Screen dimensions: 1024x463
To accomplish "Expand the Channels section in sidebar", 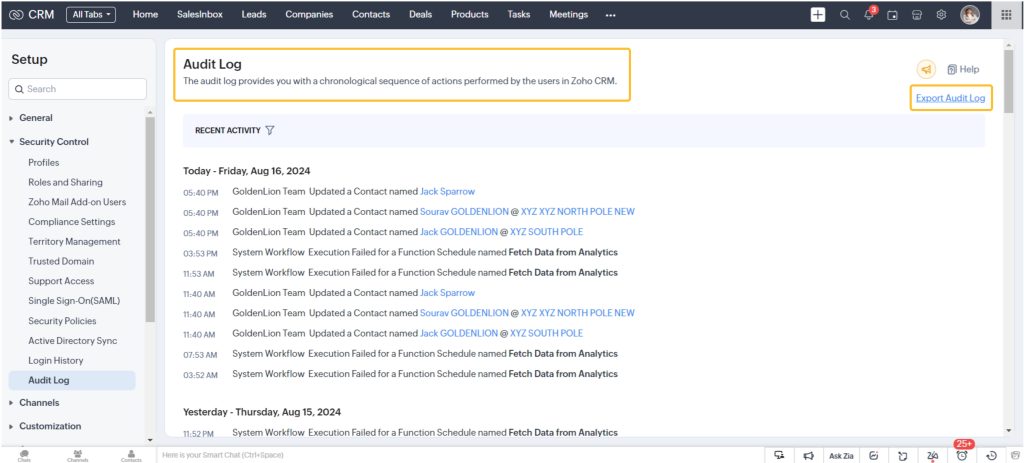I will (39, 403).
